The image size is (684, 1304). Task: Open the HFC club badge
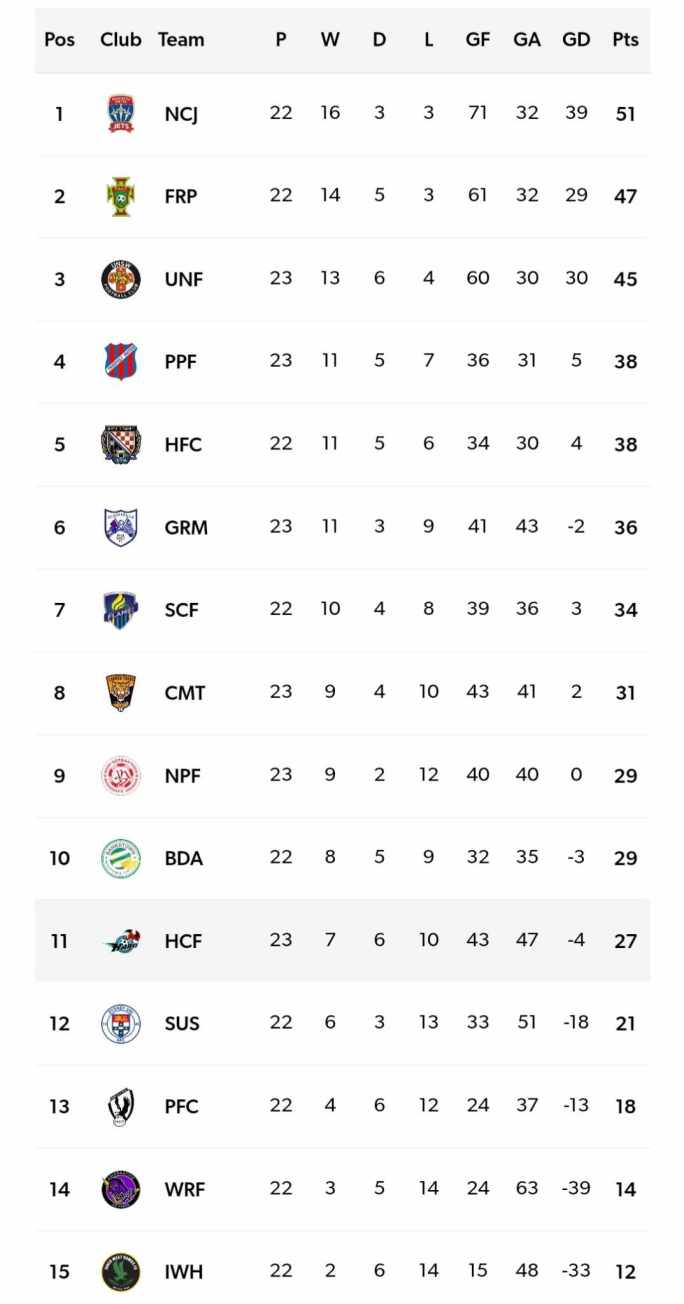tap(121, 444)
